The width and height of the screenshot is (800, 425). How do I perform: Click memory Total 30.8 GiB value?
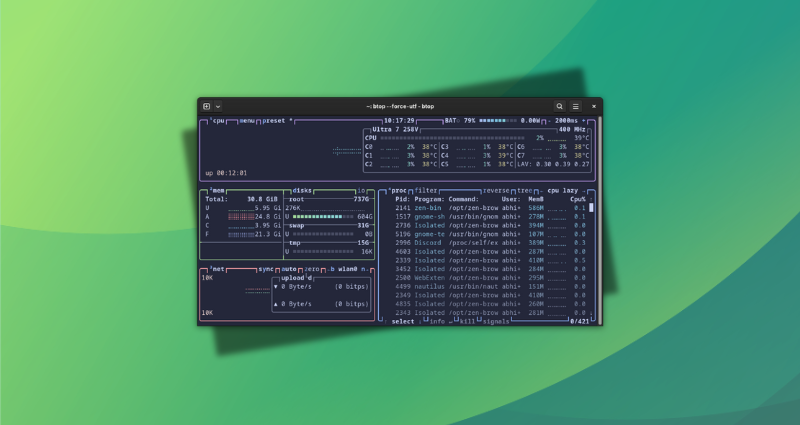tap(262, 199)
